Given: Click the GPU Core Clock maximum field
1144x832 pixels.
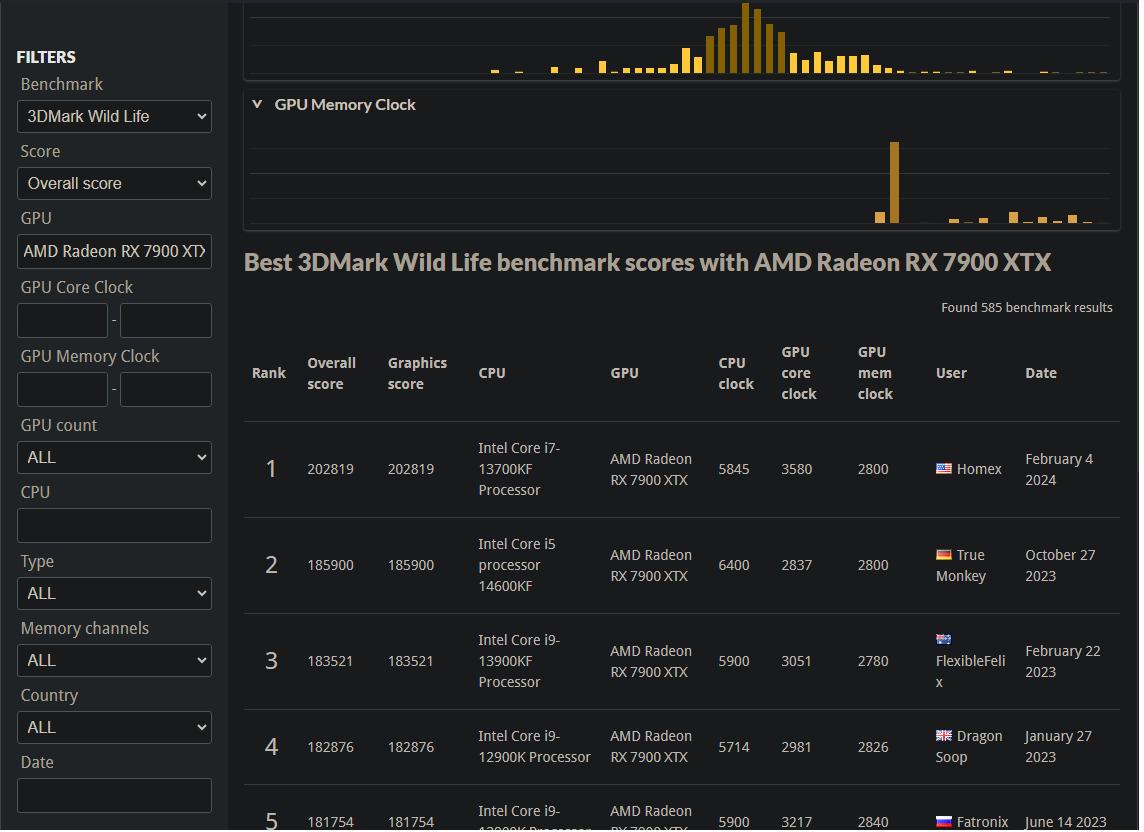Looking at the screenshot, I should [x=166, y=320].
